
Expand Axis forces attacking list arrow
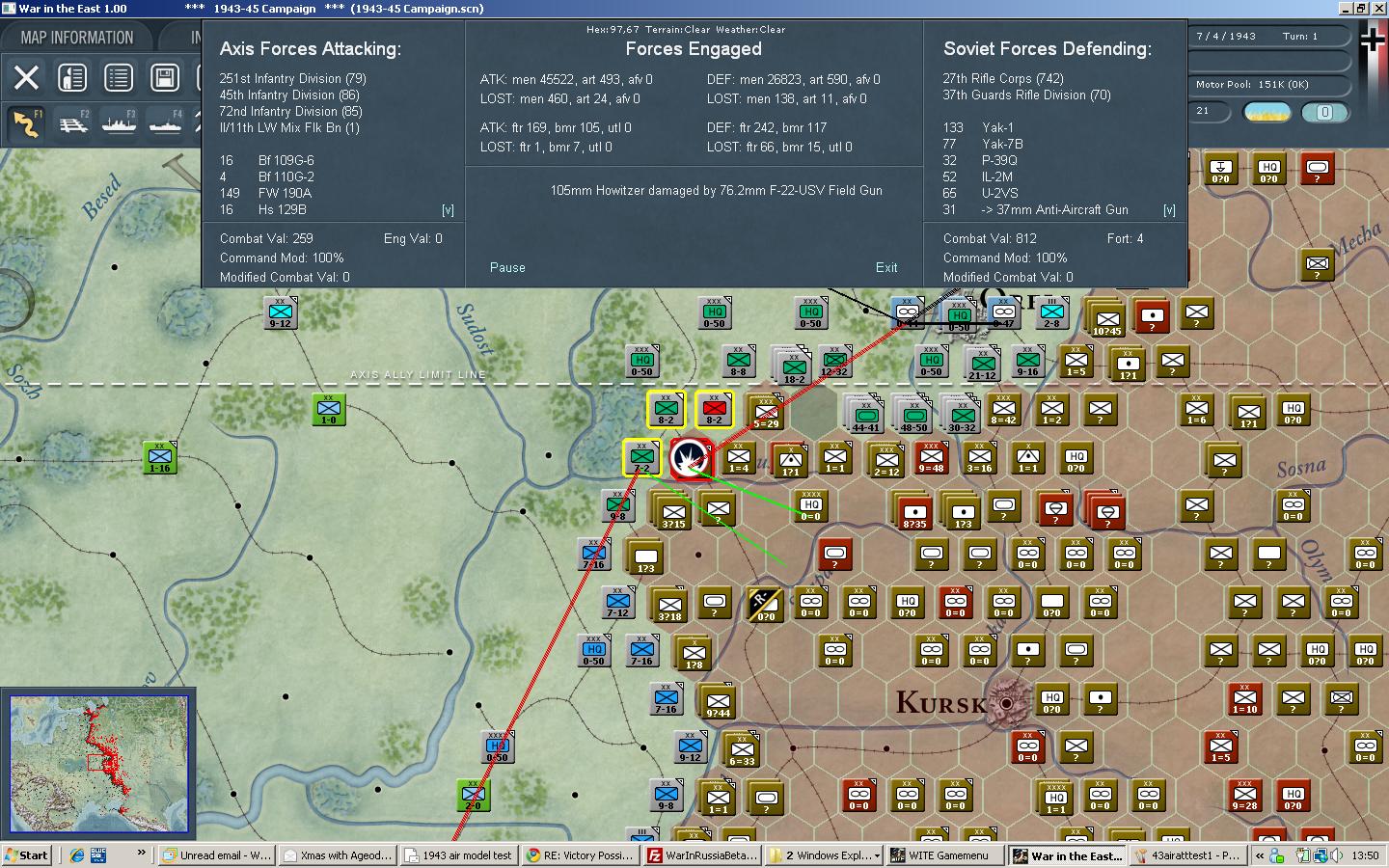tap(448, 209)
